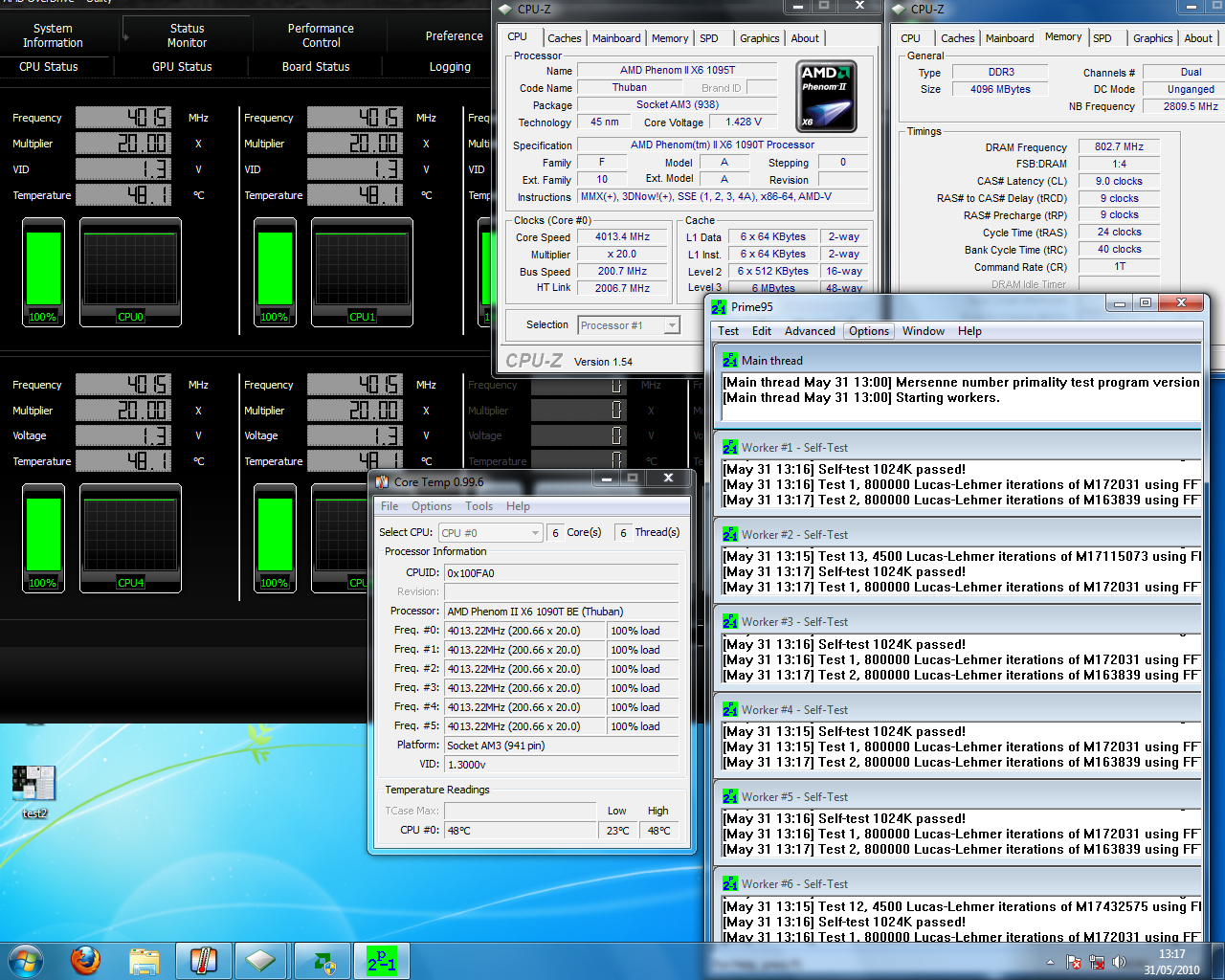Click CPU4 100% green load bar
The width and height of the screenshot is (1225, 980).
tap(43, 539)
